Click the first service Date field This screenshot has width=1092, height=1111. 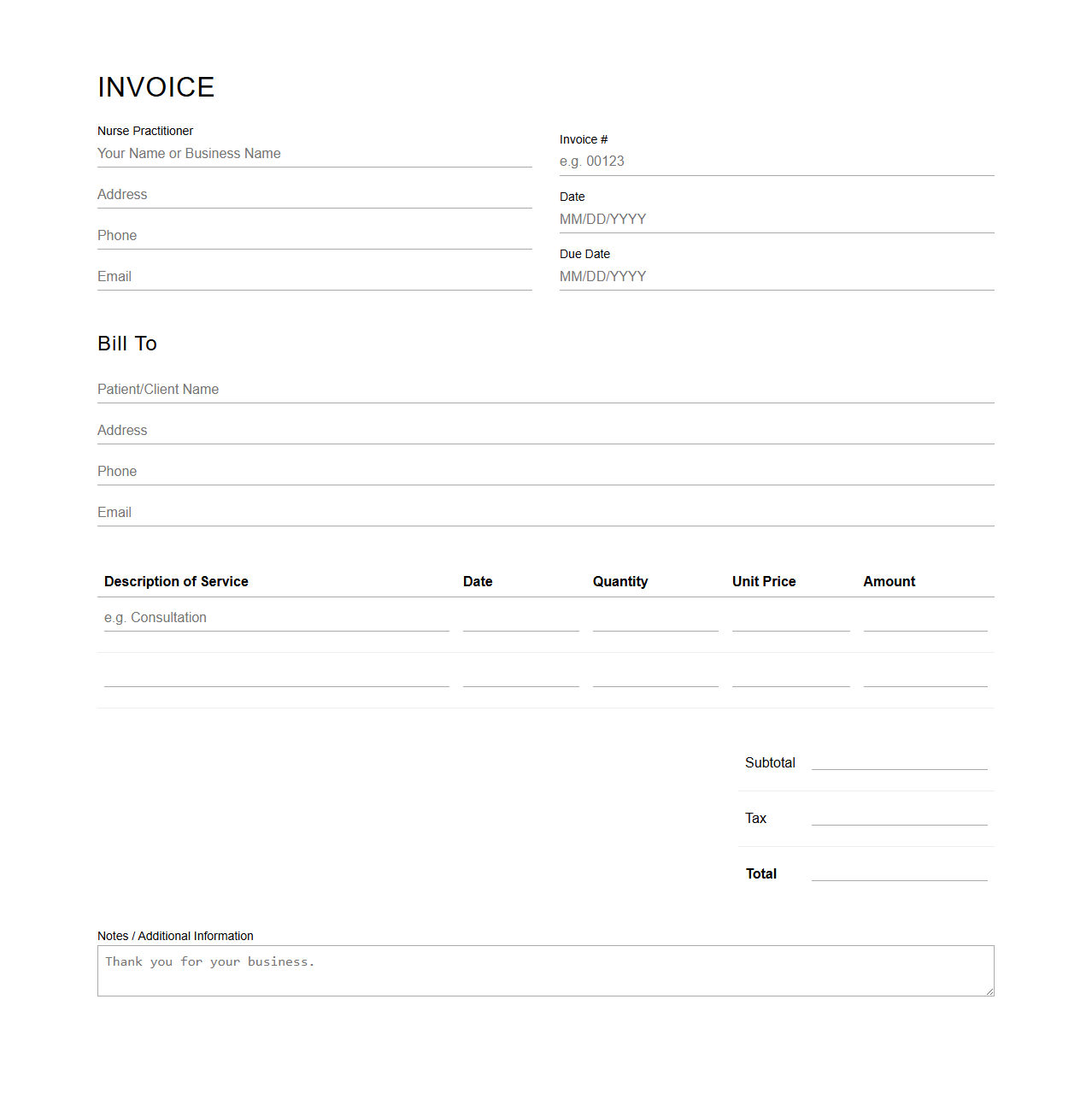(x=520, y=620)
